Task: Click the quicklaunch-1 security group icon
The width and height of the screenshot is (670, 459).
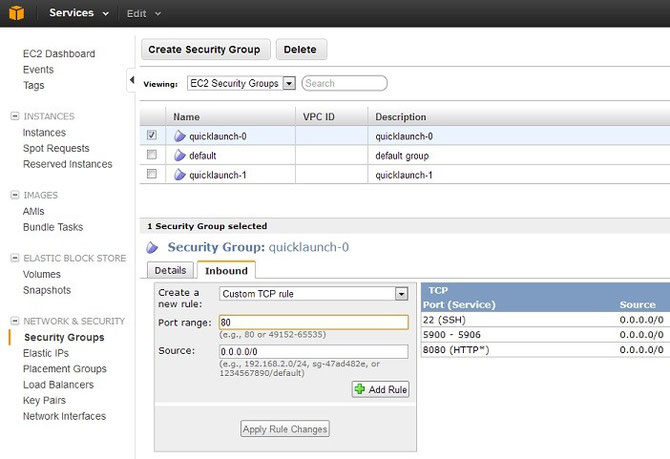Action: 180,175
